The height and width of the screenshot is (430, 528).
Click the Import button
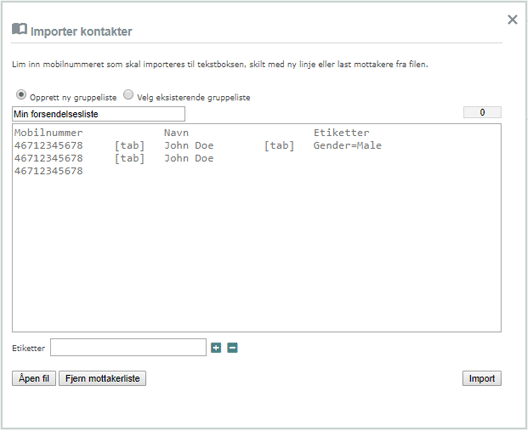(x=482, y=378)
